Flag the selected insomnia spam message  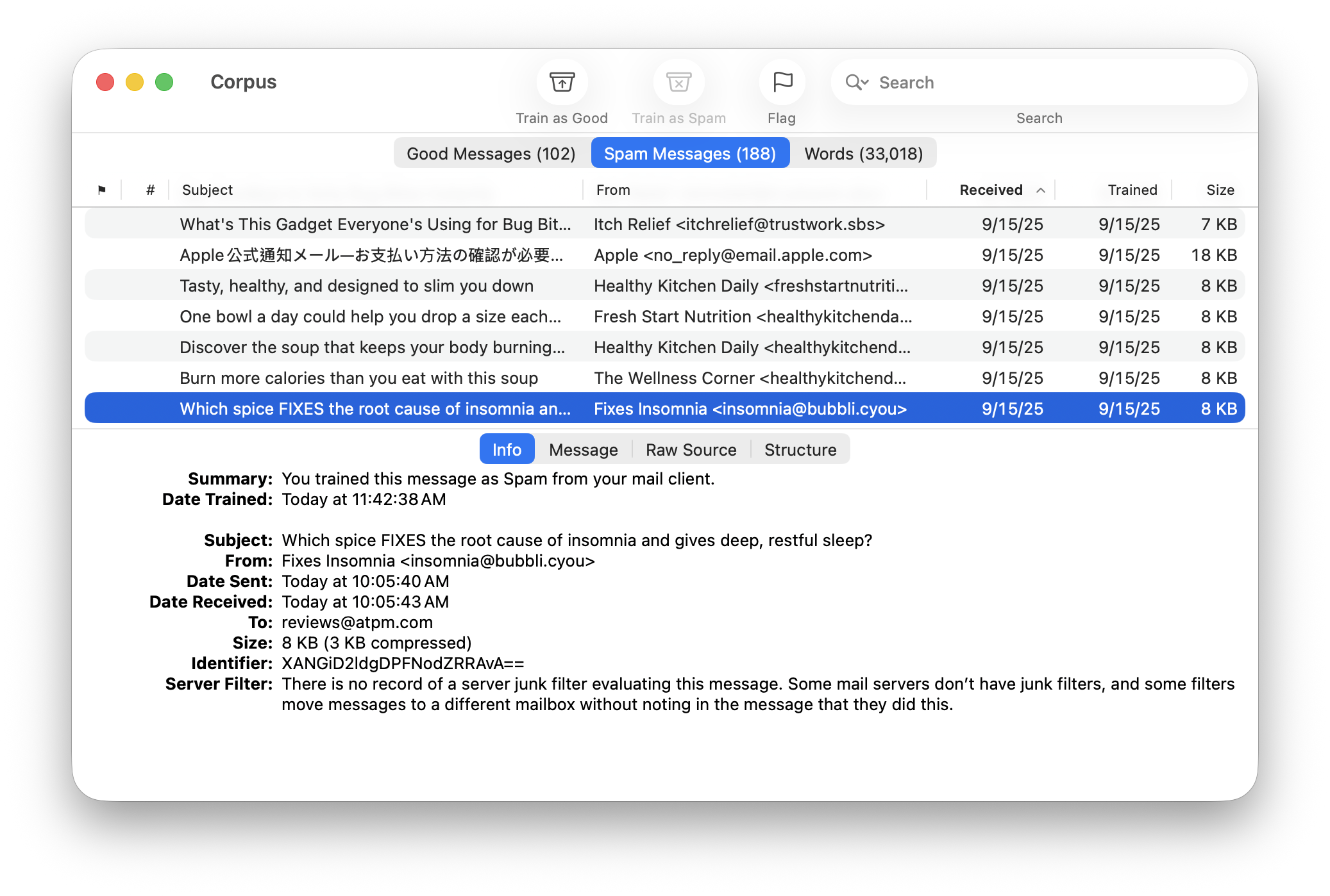coord(781,82)
